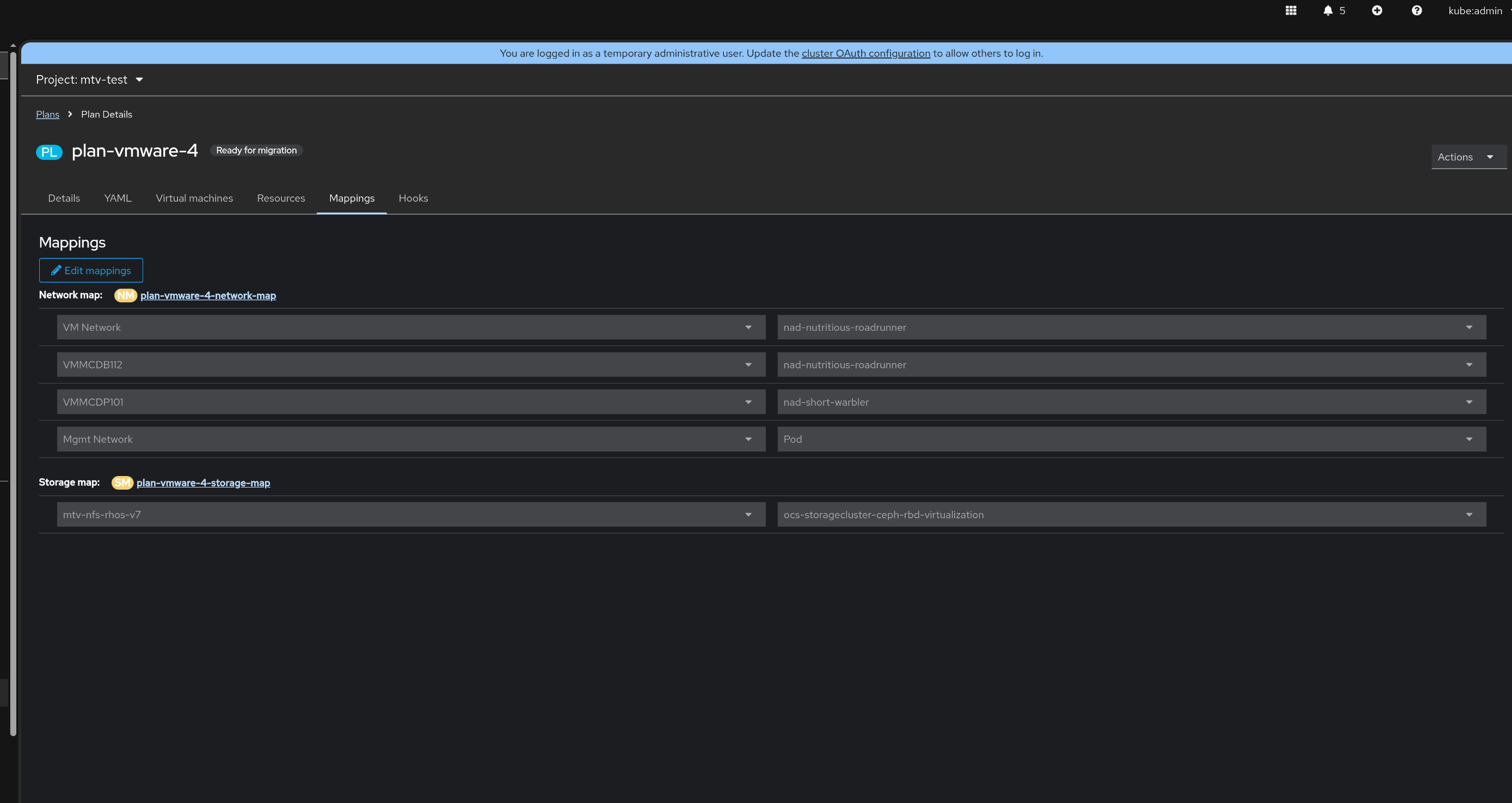Image resolution: width=1512 pixels, height=803 pixels.
Task: Open the VM Network source dropdown
Action: [x=411, y=328]
